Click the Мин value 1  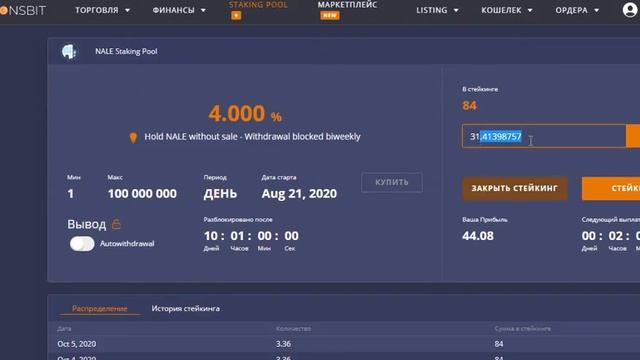(x=71, y=193)
